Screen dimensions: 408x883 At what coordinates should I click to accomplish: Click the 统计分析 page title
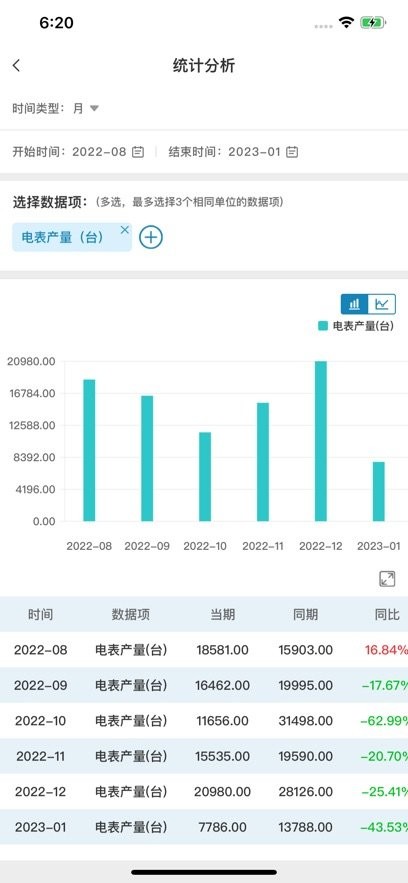click(204, 66)
